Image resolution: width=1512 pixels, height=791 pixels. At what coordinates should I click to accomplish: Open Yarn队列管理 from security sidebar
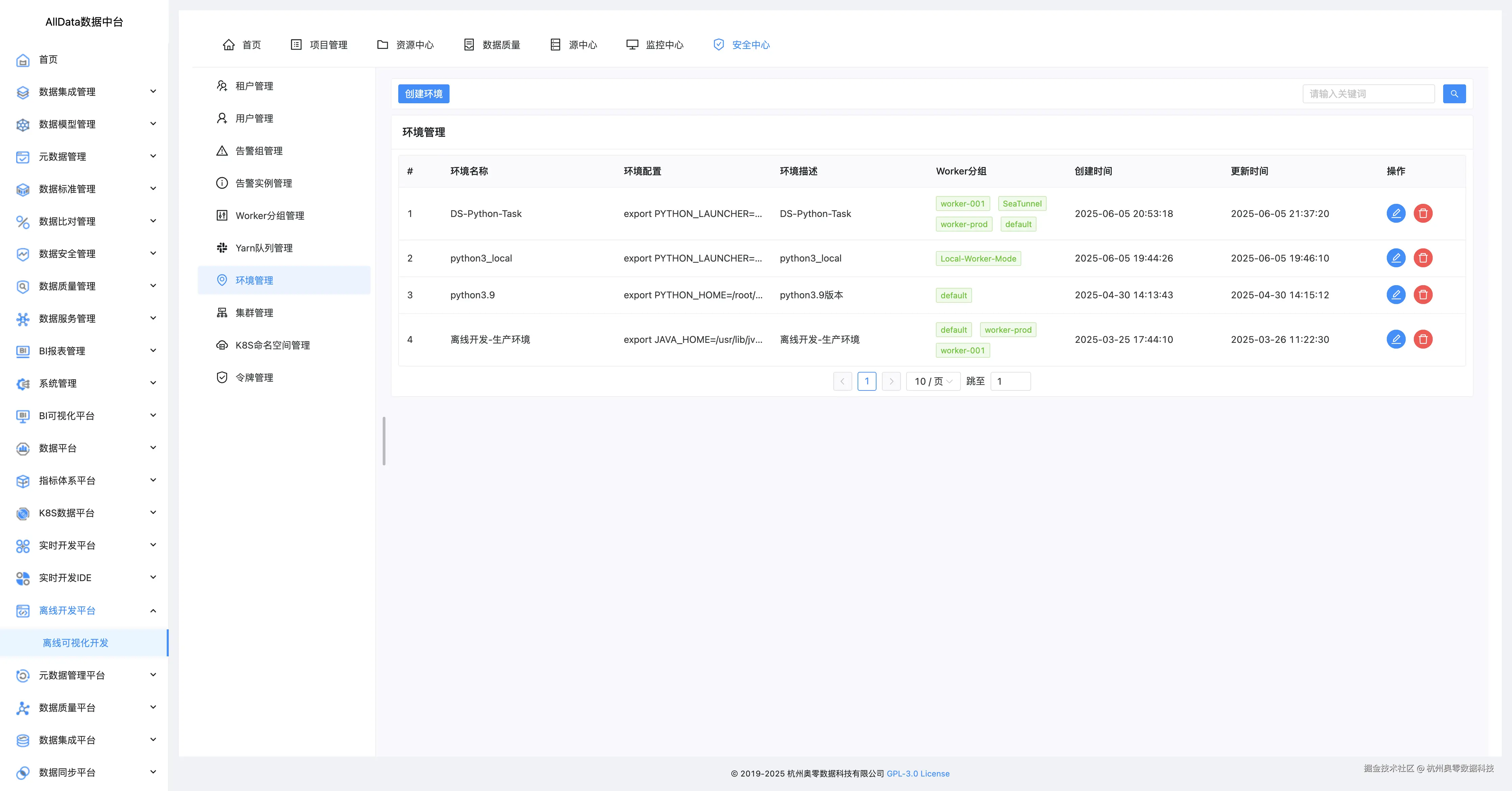(264, 248)
